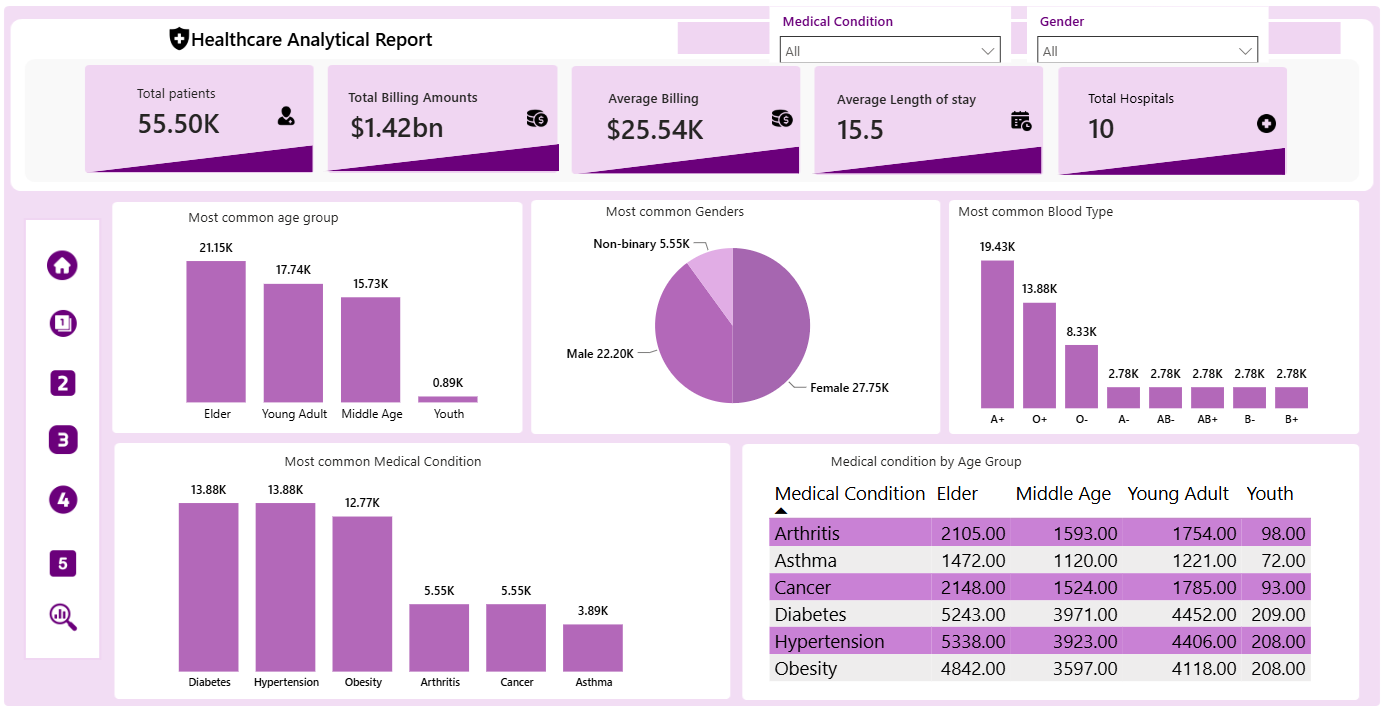This screenshot has width=1383, height=710.
Task: Select the O+ blood type bar
Action: point(1039,355)
